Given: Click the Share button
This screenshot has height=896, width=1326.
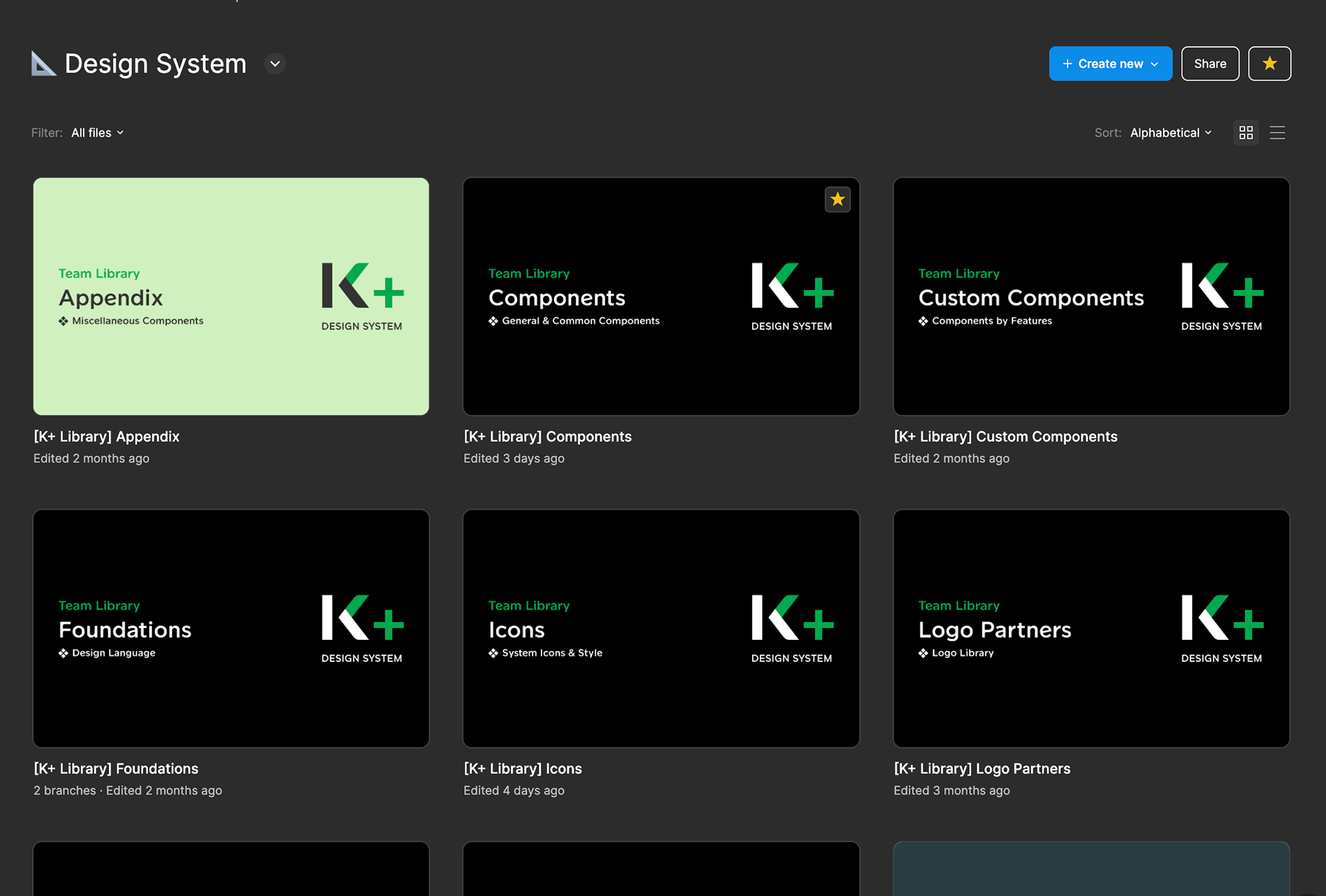Looking at the screenshot, I should point(1210,64).
